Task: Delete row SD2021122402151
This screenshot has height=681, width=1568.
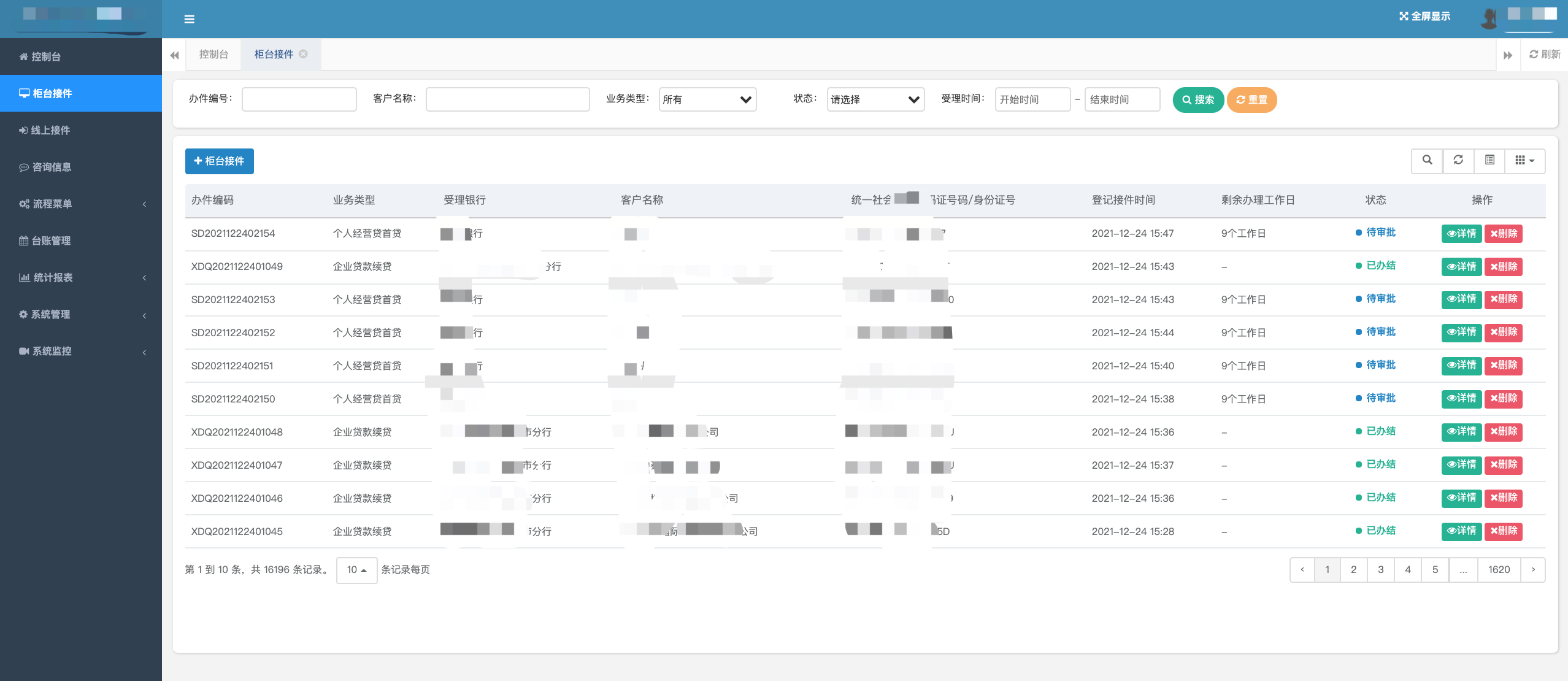Action: click(1504, 365)
